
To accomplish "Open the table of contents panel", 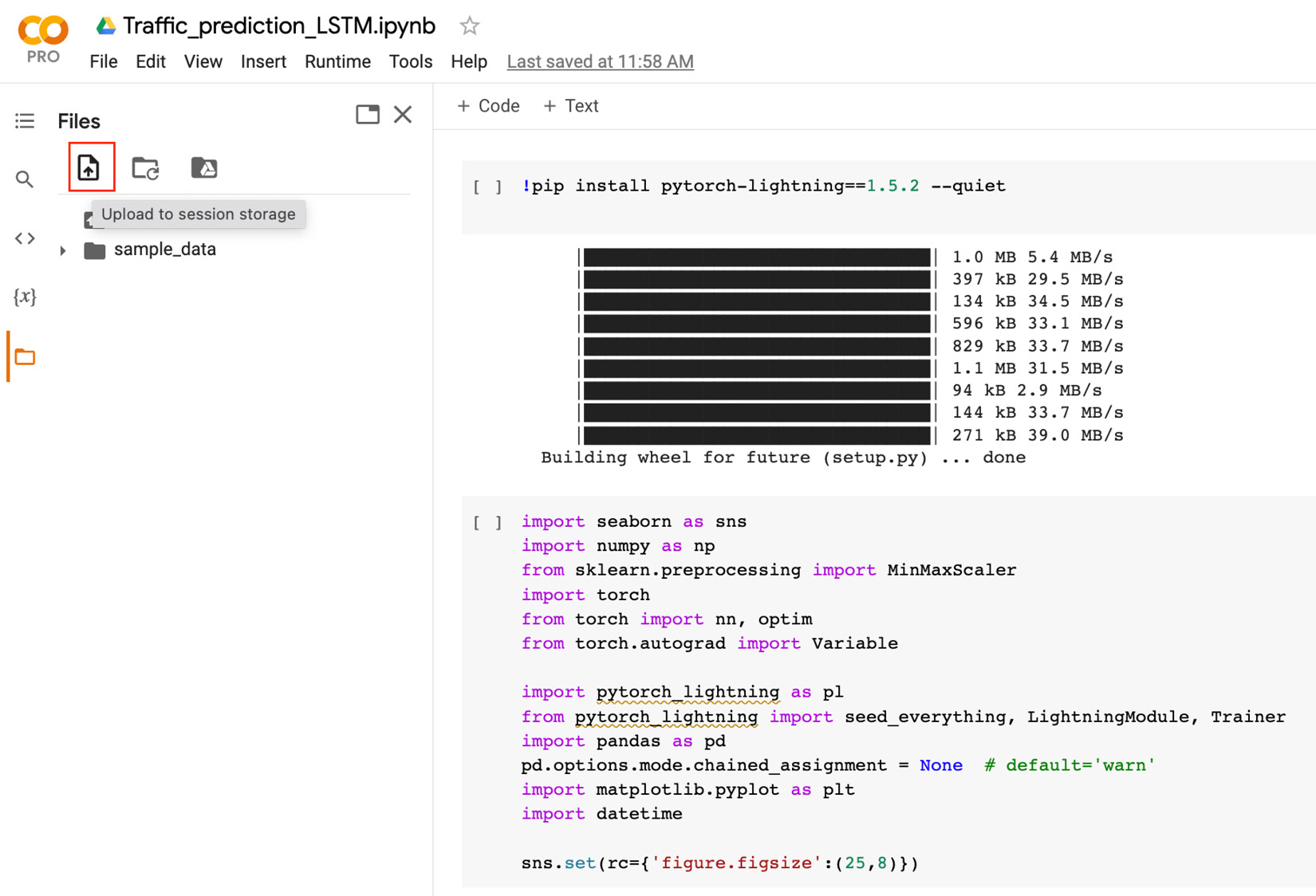I will click(x=25, y=120).
